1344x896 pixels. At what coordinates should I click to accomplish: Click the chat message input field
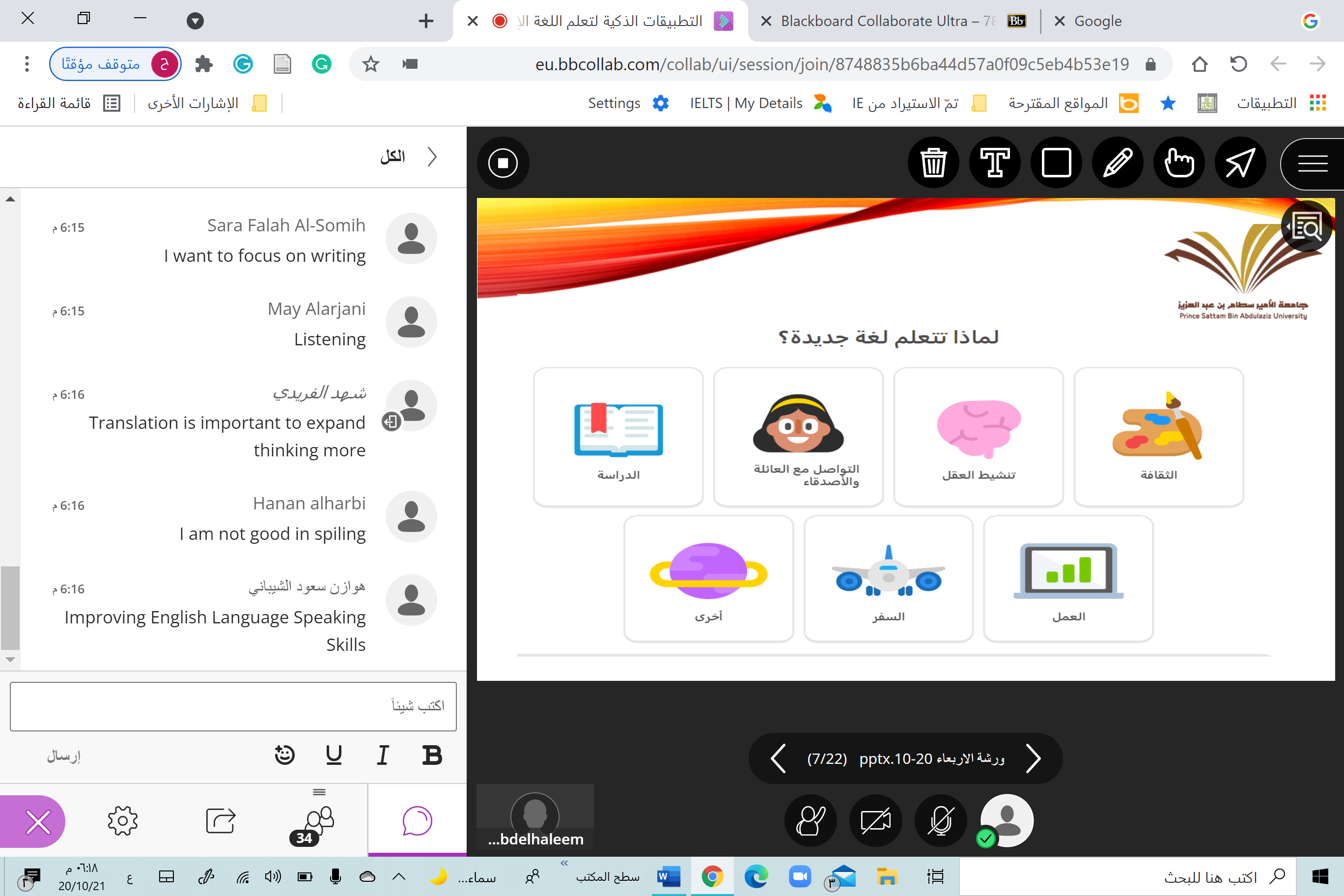(x=233, y=706)
